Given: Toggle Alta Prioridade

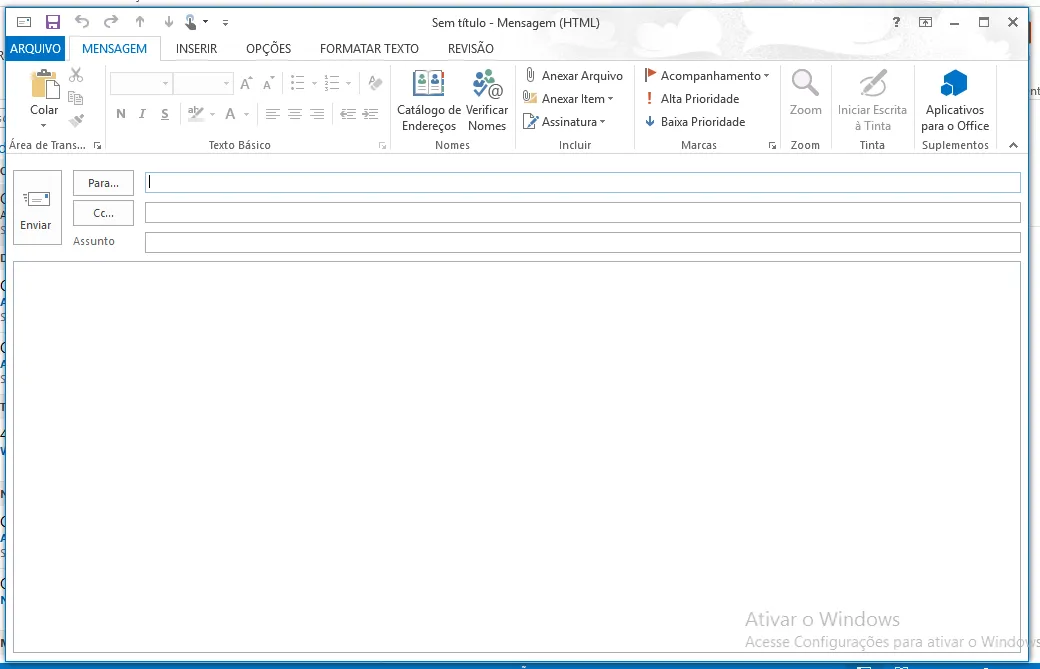Looking at the screenshot, I should [x=692, y=99].
